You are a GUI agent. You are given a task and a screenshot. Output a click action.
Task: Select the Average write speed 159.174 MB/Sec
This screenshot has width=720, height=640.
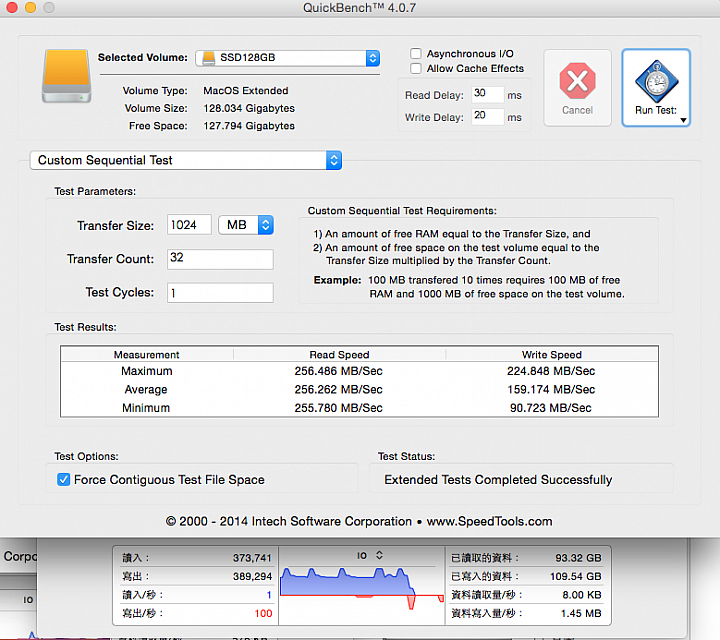pos(551,389)
